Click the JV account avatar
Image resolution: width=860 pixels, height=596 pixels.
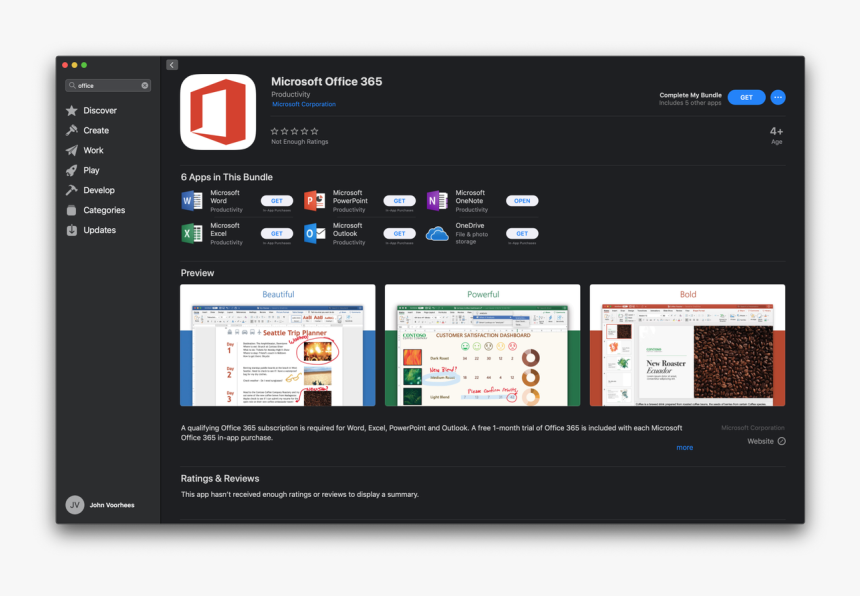(x=75, y=505)
